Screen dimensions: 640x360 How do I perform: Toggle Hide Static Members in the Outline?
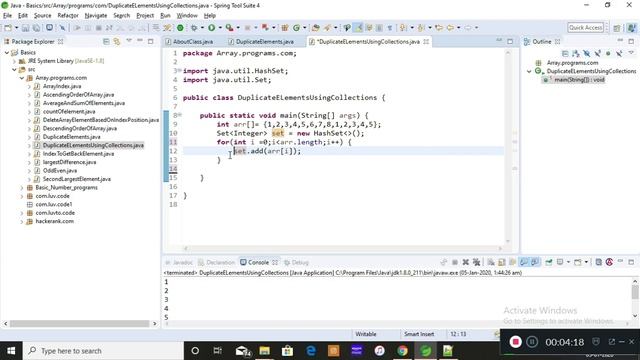[x=598, y=53]
